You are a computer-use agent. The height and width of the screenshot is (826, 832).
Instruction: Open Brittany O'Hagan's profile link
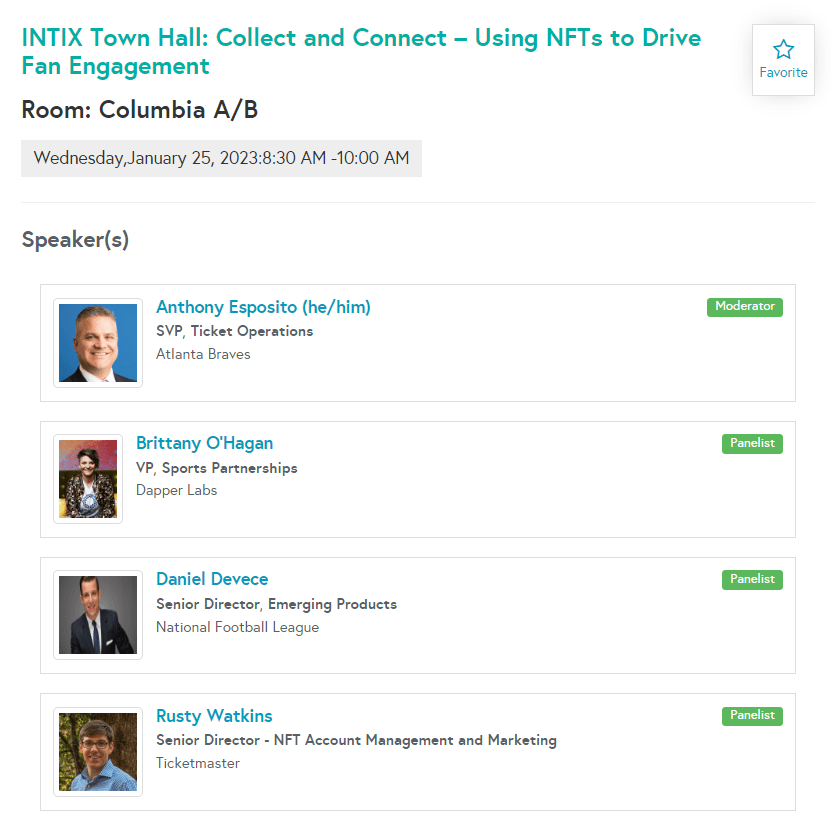point(204,443)
